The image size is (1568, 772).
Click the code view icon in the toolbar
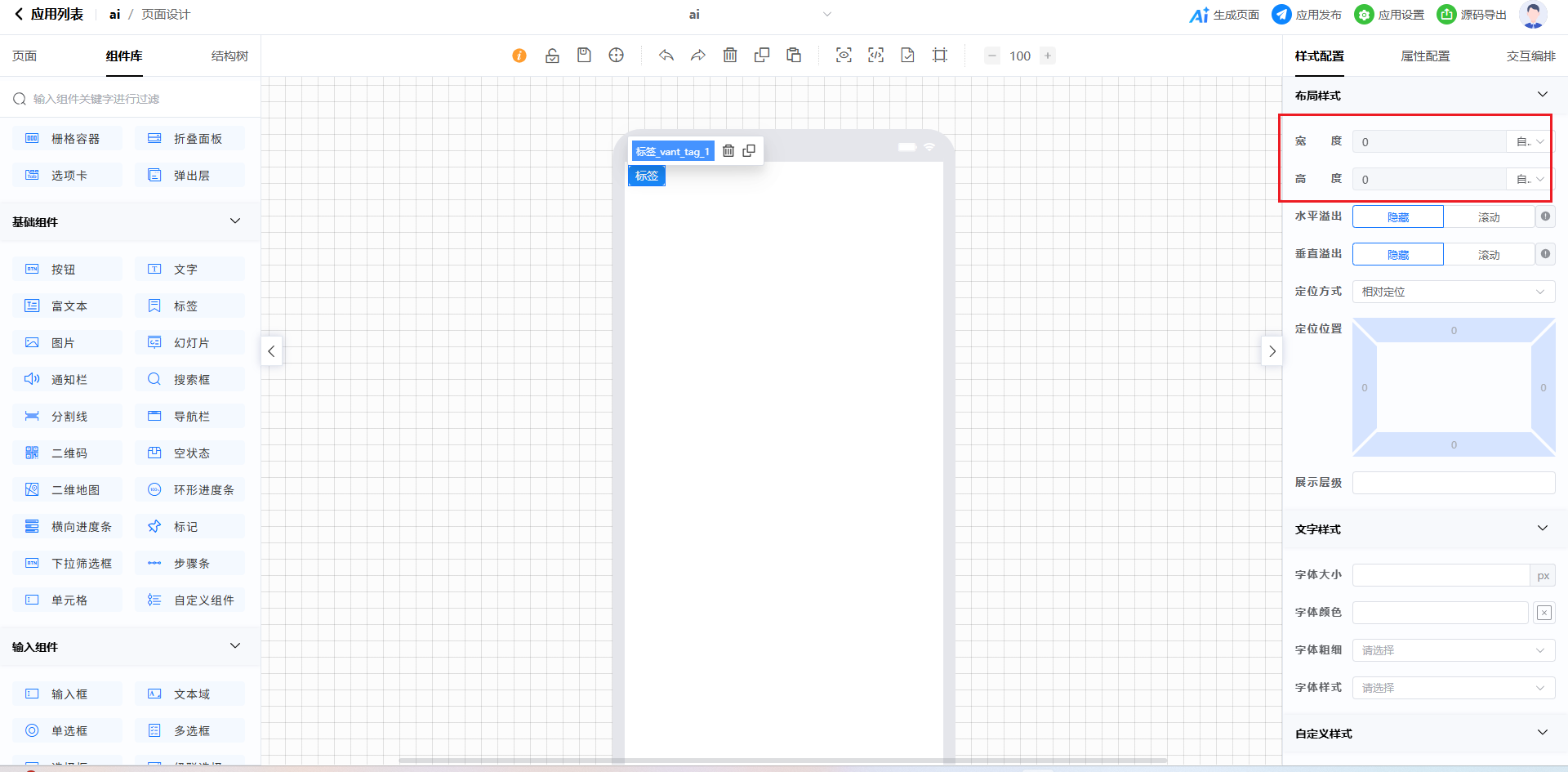[875, 56]
